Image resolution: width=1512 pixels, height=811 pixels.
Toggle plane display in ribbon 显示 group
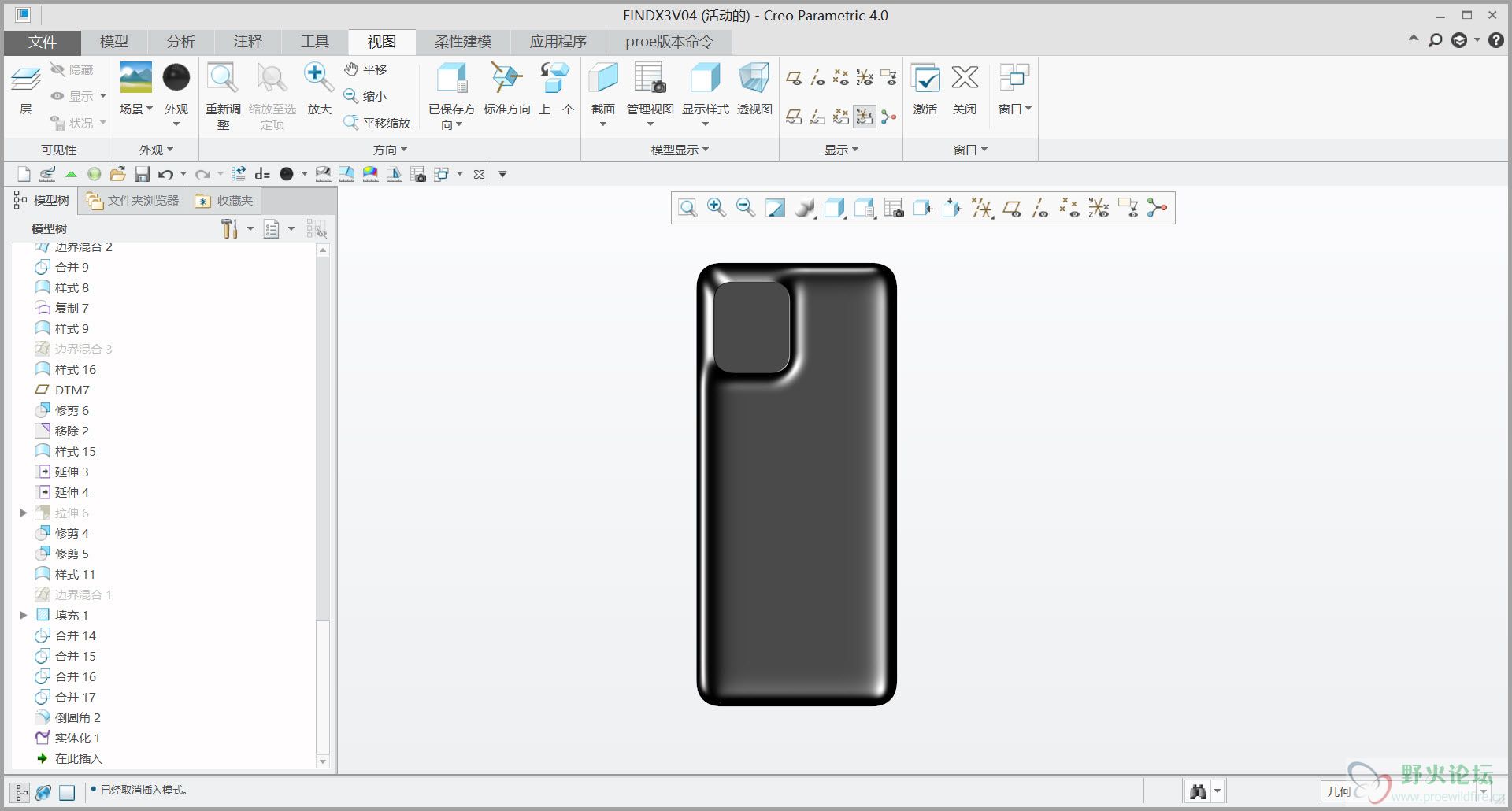pos(794,77)
